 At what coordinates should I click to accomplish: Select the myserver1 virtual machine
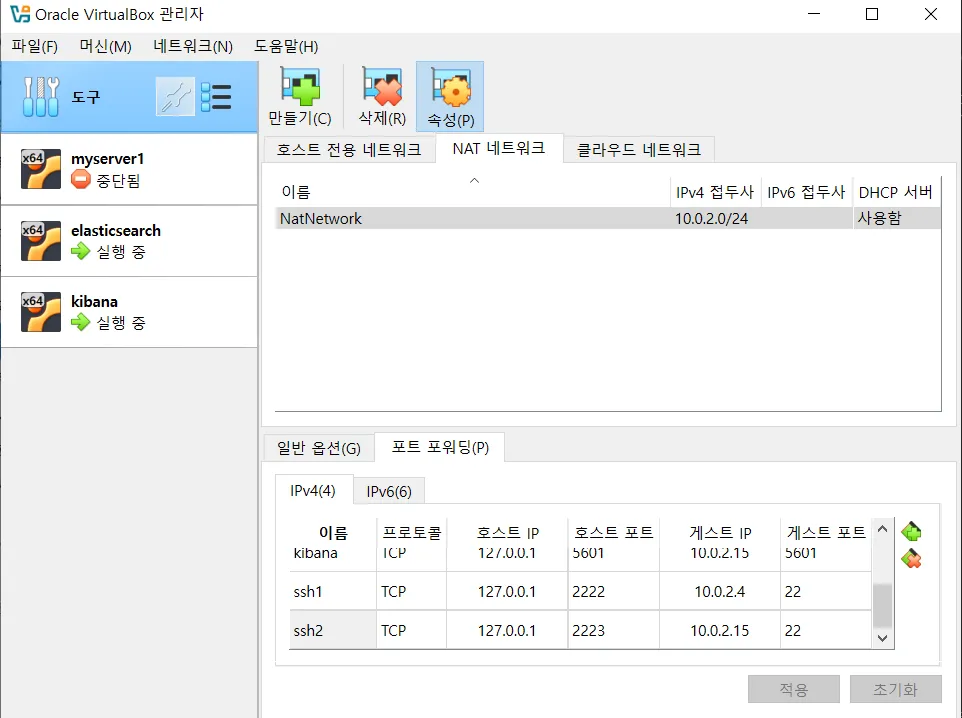pos(129,169)
